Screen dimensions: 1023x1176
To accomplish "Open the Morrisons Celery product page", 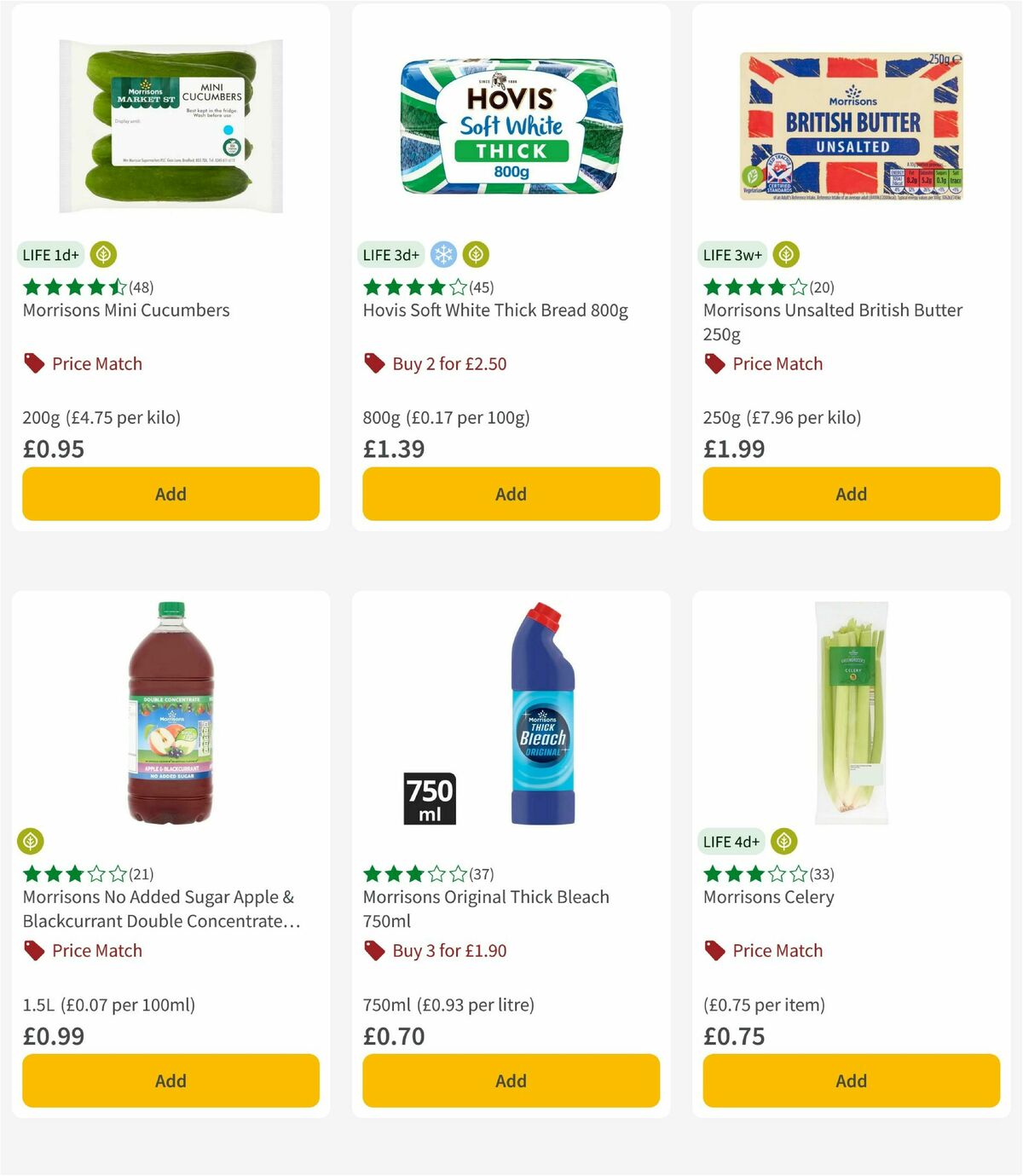I will (768, 897).
